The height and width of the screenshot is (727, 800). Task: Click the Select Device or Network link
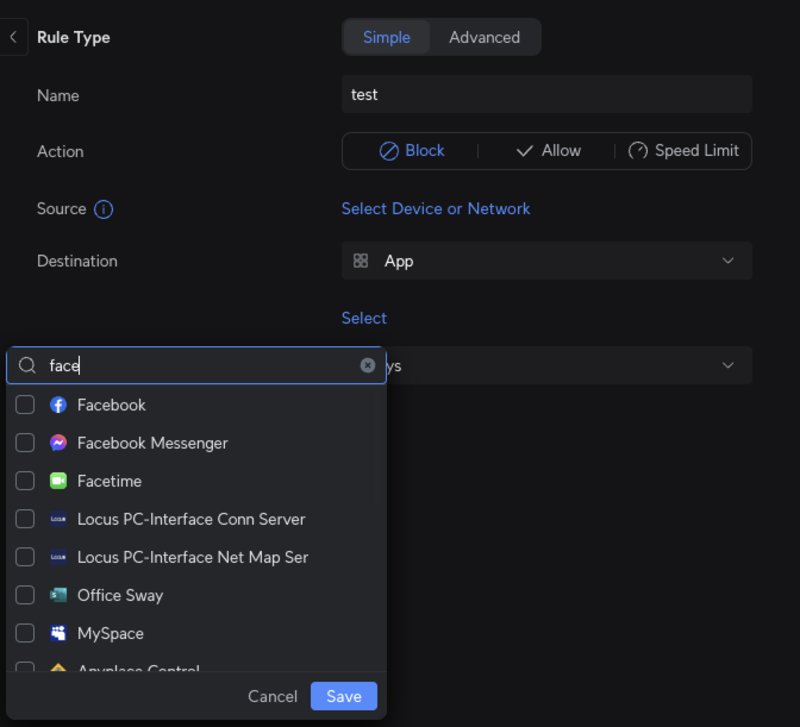point(435,209)
